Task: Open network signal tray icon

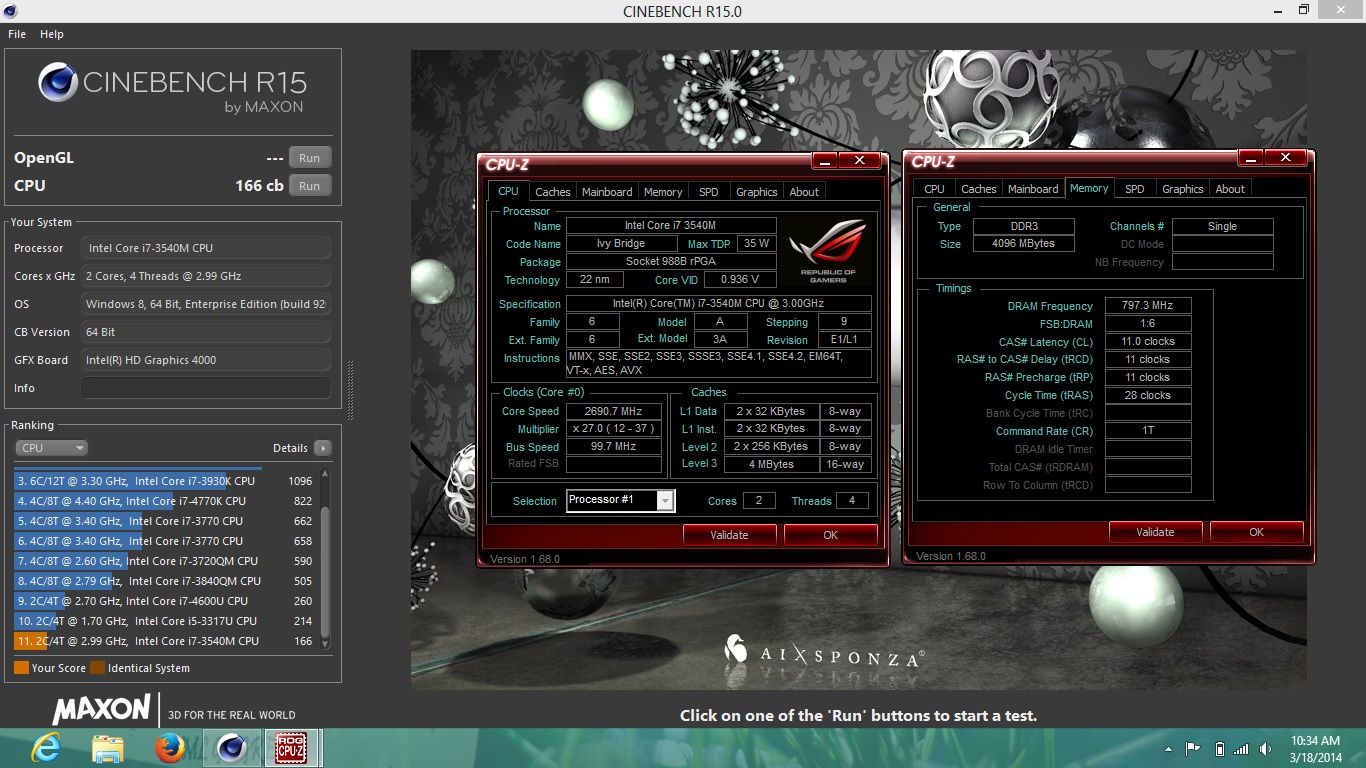Action: 1241,748
